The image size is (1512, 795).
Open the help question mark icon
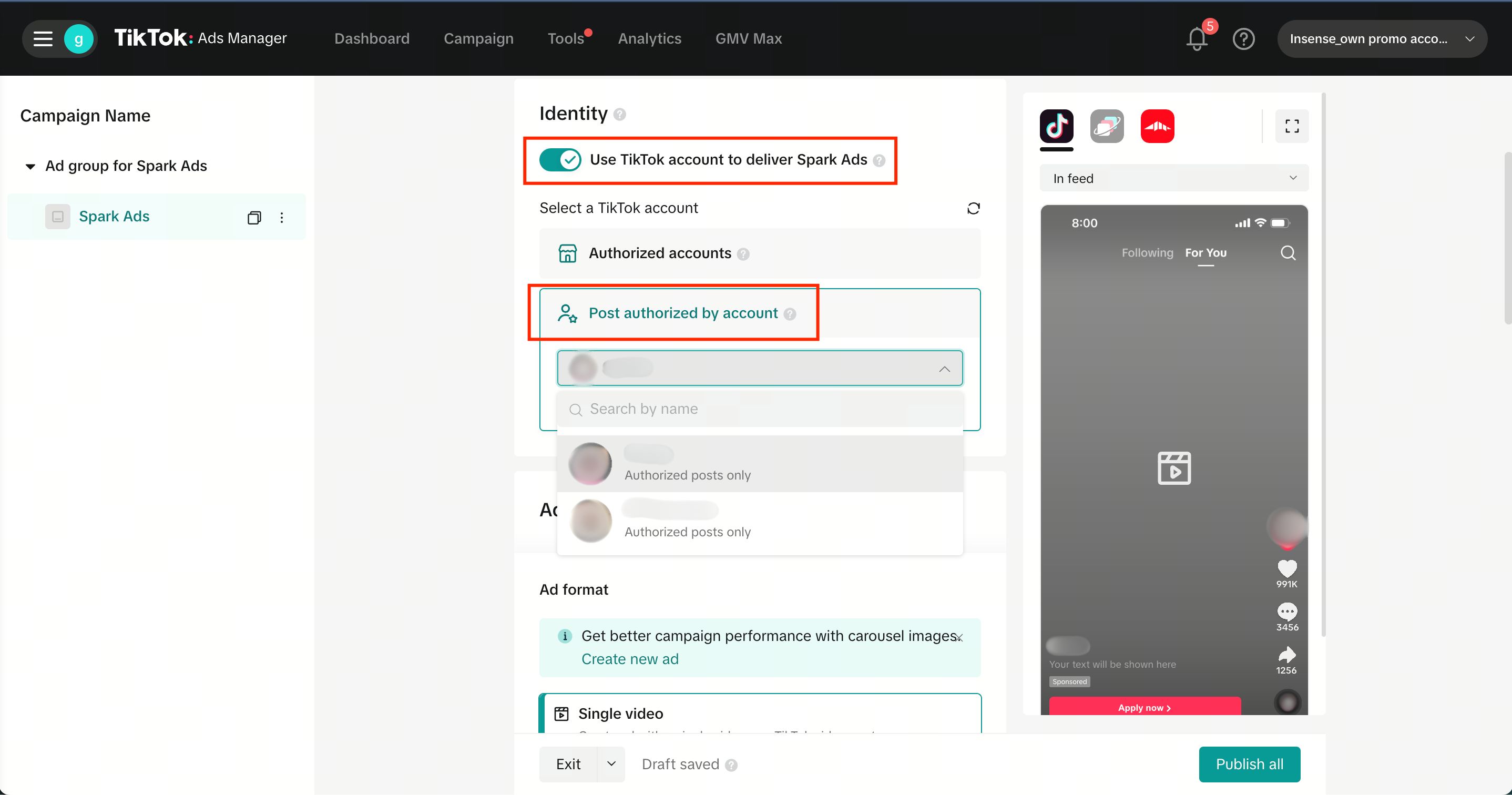(x=1244, y=39)
